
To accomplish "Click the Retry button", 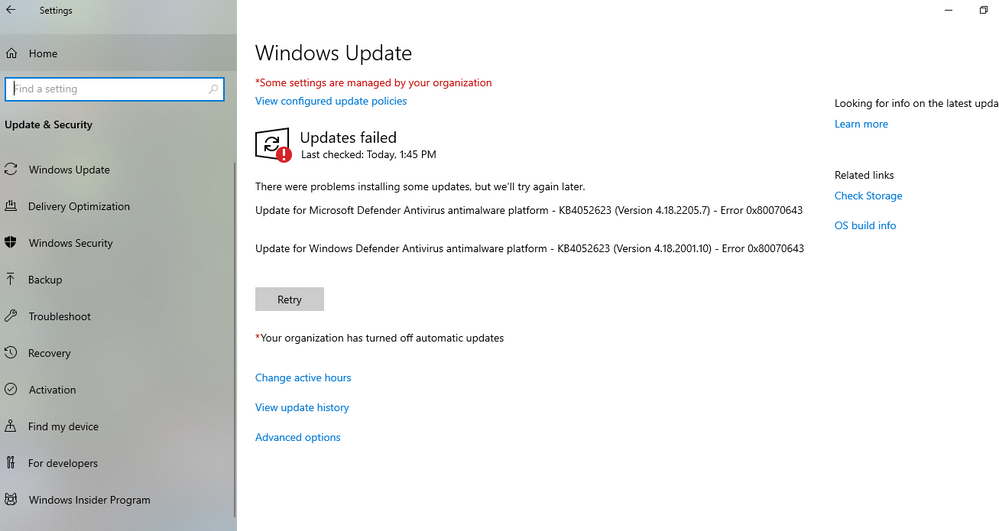I will coord(289,299).
